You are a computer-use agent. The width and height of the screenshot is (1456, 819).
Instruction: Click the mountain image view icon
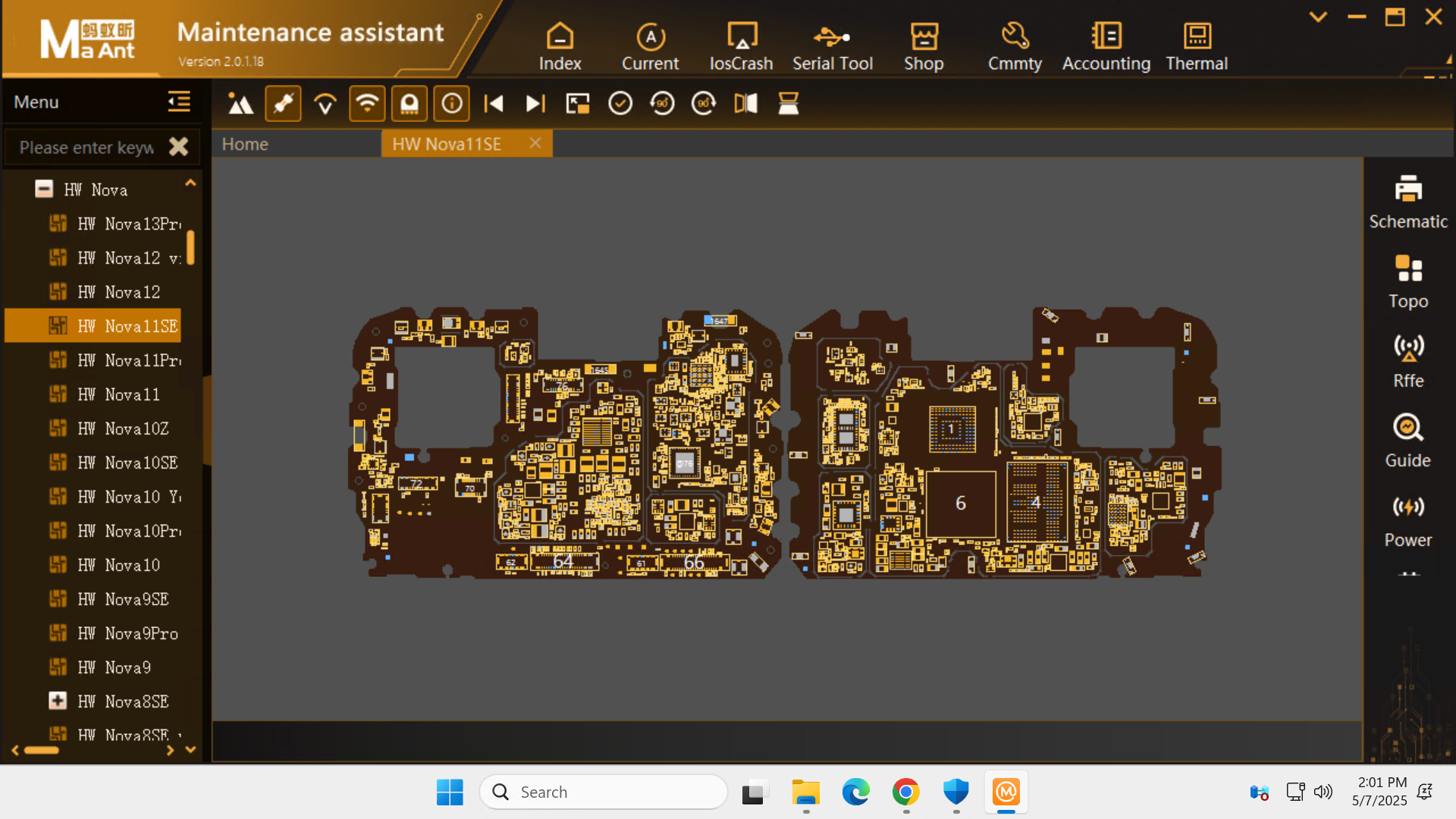(241, 104)
